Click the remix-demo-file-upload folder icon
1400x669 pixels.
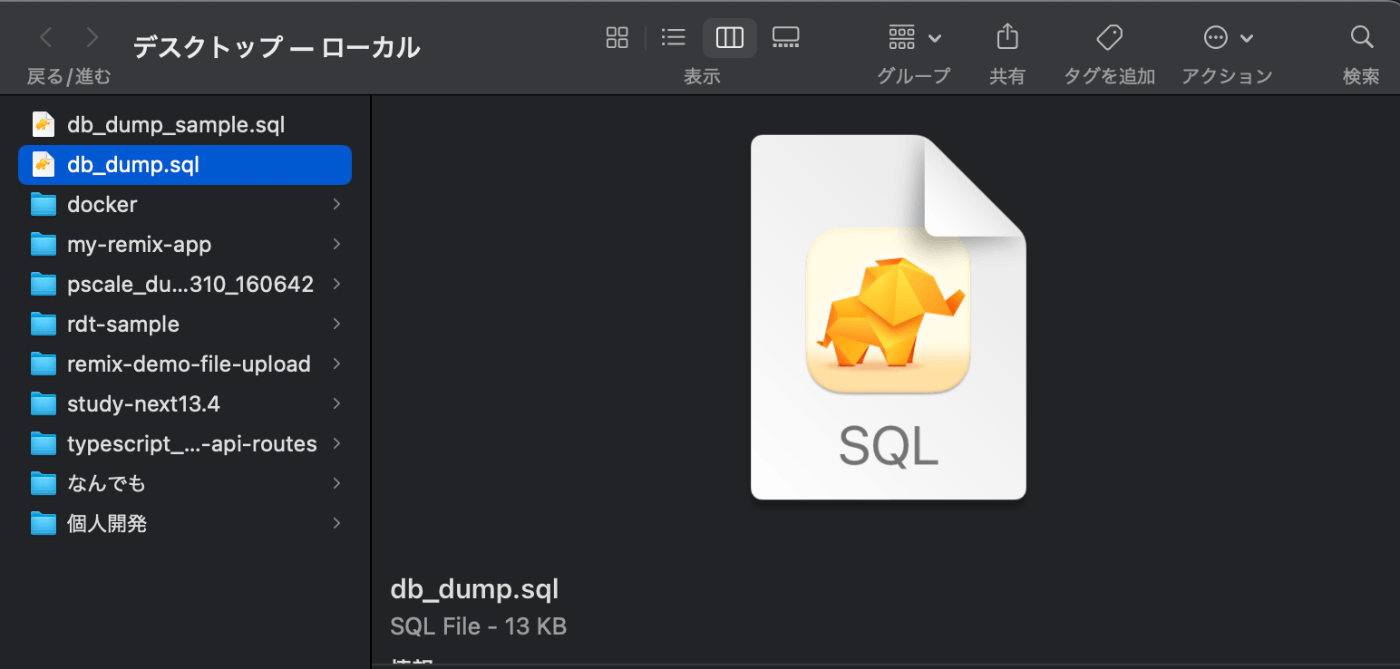(43, 364)
